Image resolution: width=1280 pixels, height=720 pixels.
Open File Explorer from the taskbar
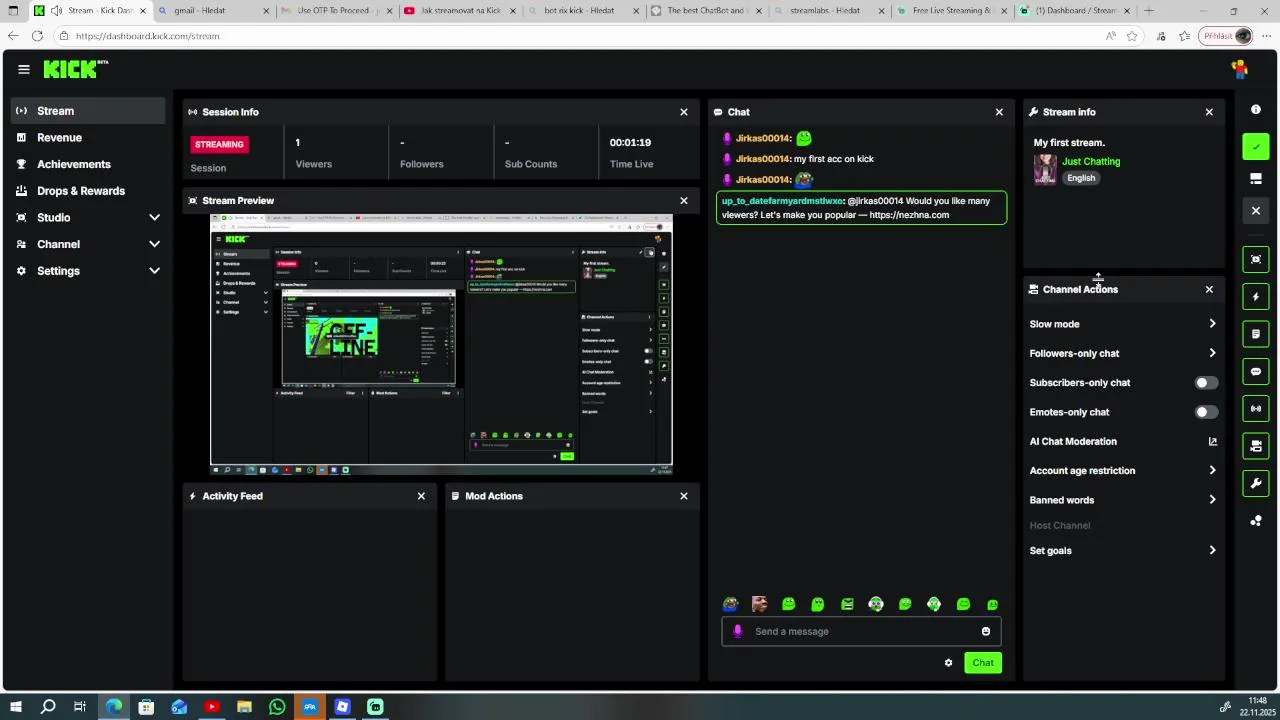point(244,707)
